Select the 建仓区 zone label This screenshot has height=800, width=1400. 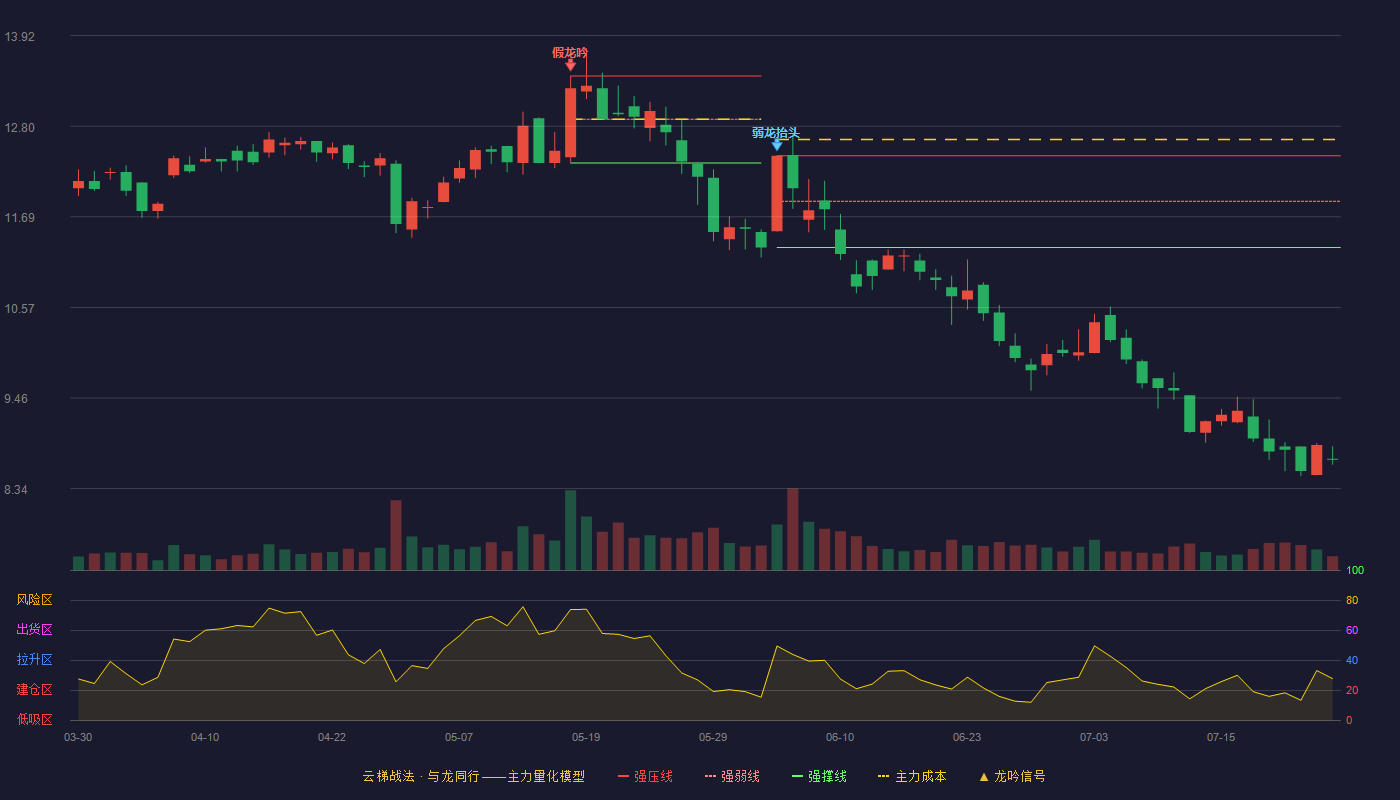pos(34,690)
